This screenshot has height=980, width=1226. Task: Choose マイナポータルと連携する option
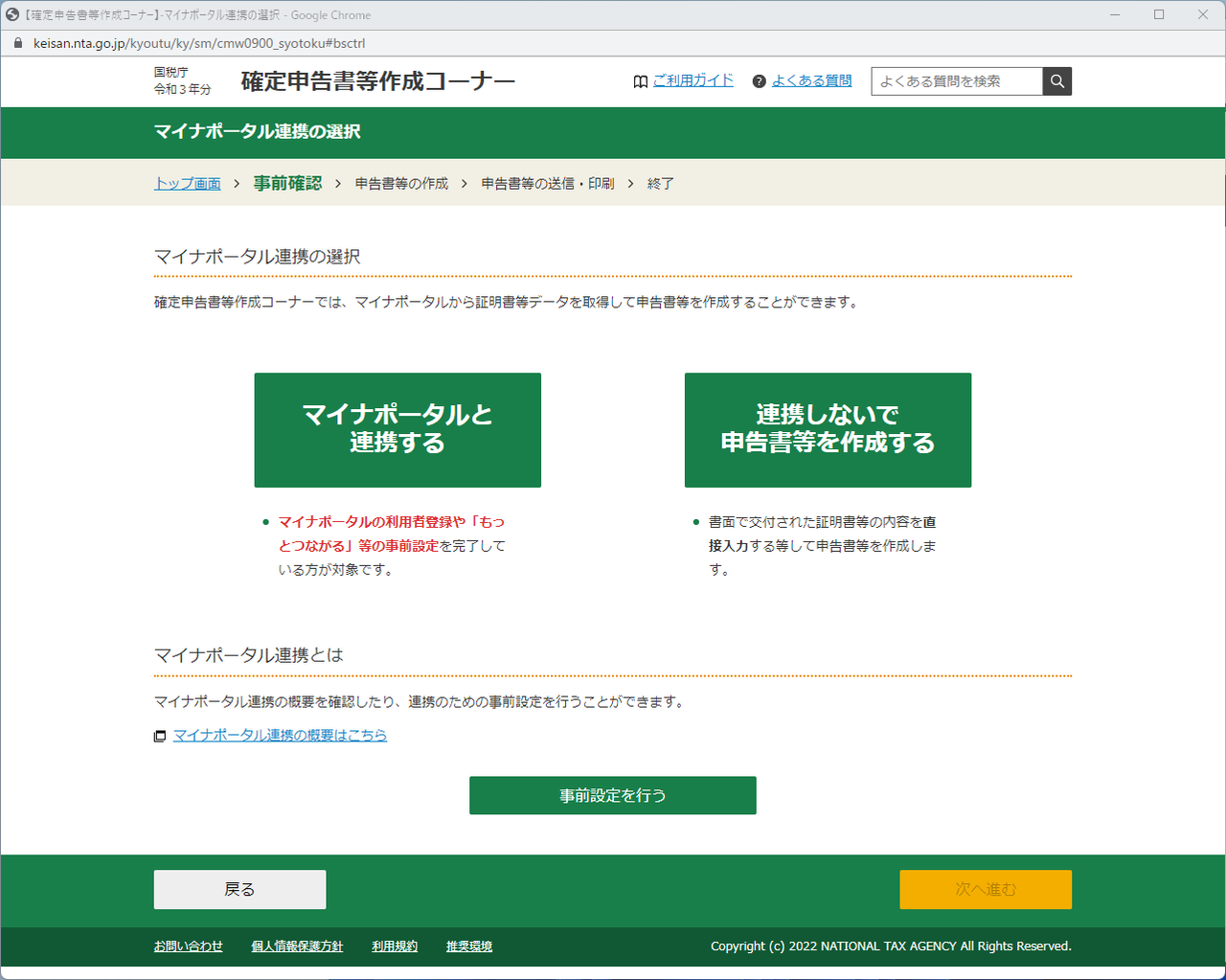(397, 430)
